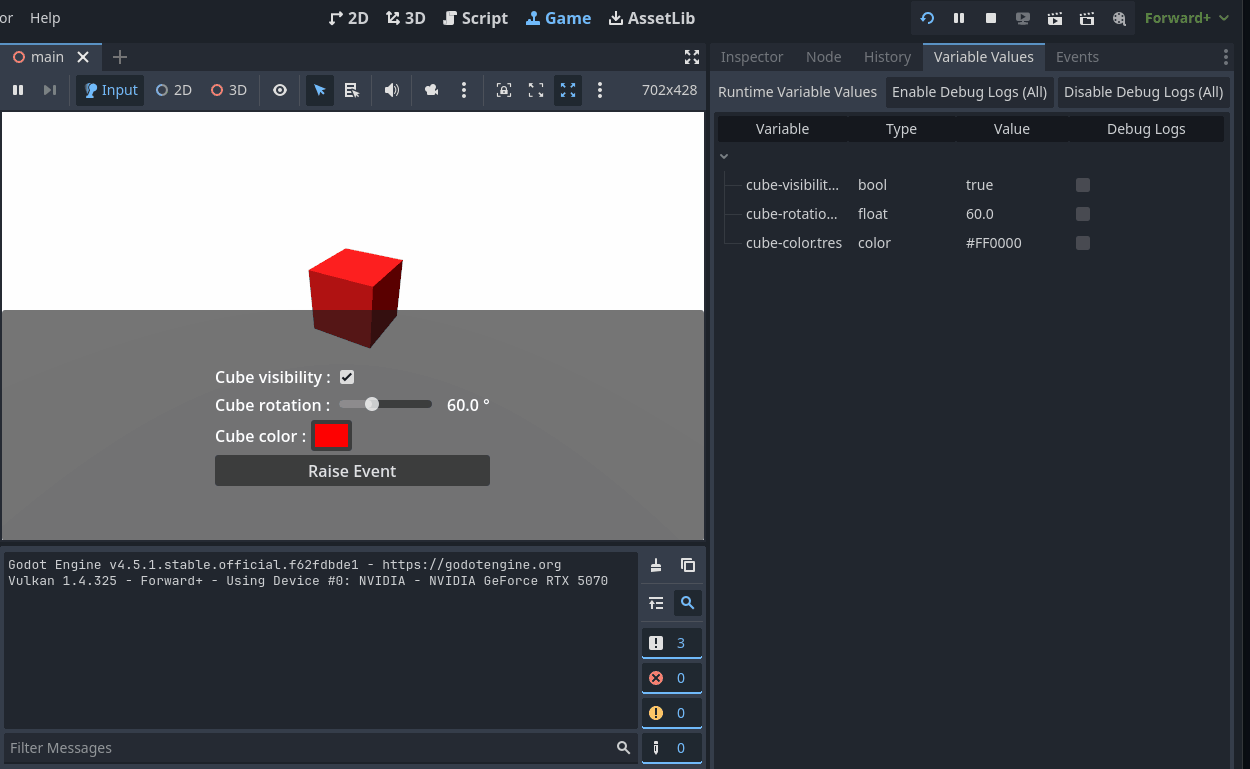
Task: Stop the running project
Action: click(x=990, y=18)
